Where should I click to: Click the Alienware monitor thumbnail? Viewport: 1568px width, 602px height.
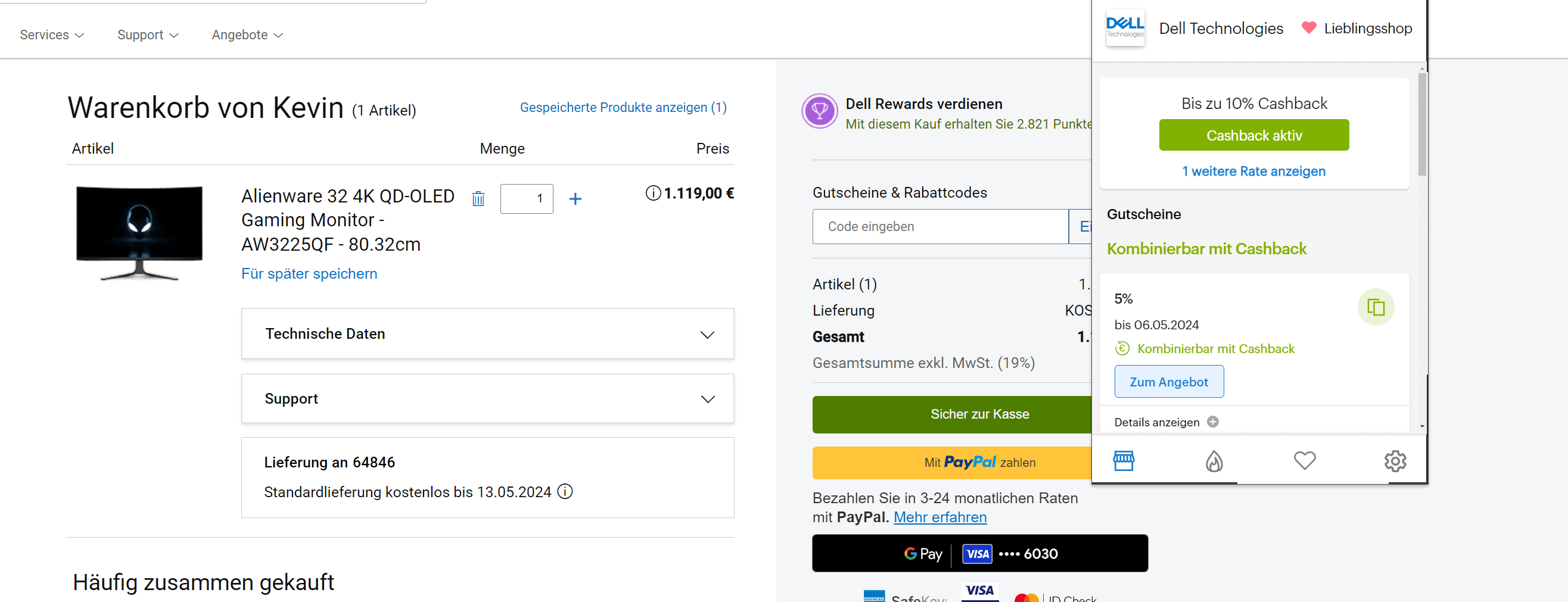point(139,233)
